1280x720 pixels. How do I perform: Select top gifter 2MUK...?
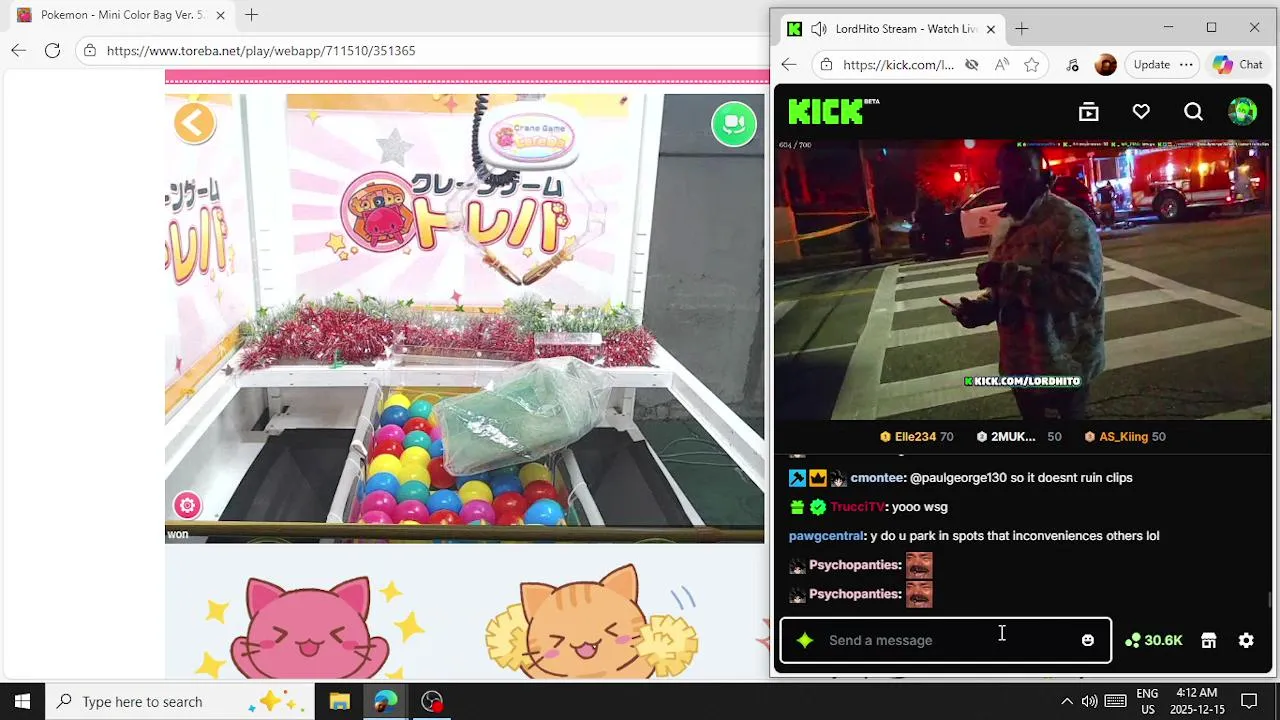(1018, 437)
